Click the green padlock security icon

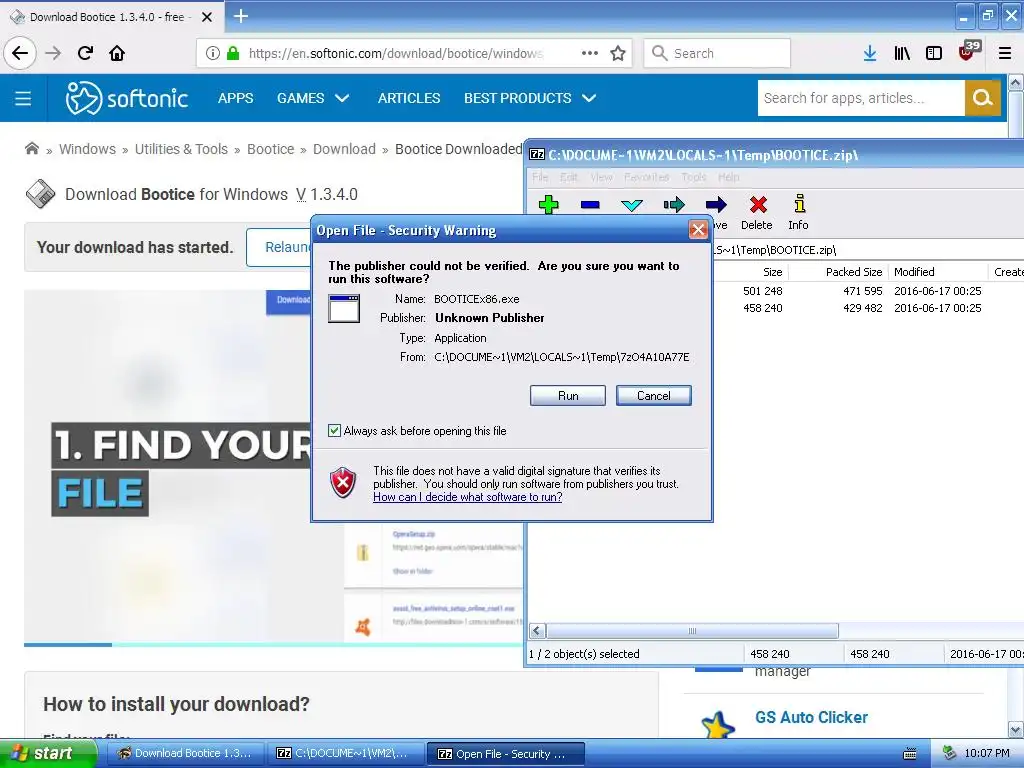[232, 53]
